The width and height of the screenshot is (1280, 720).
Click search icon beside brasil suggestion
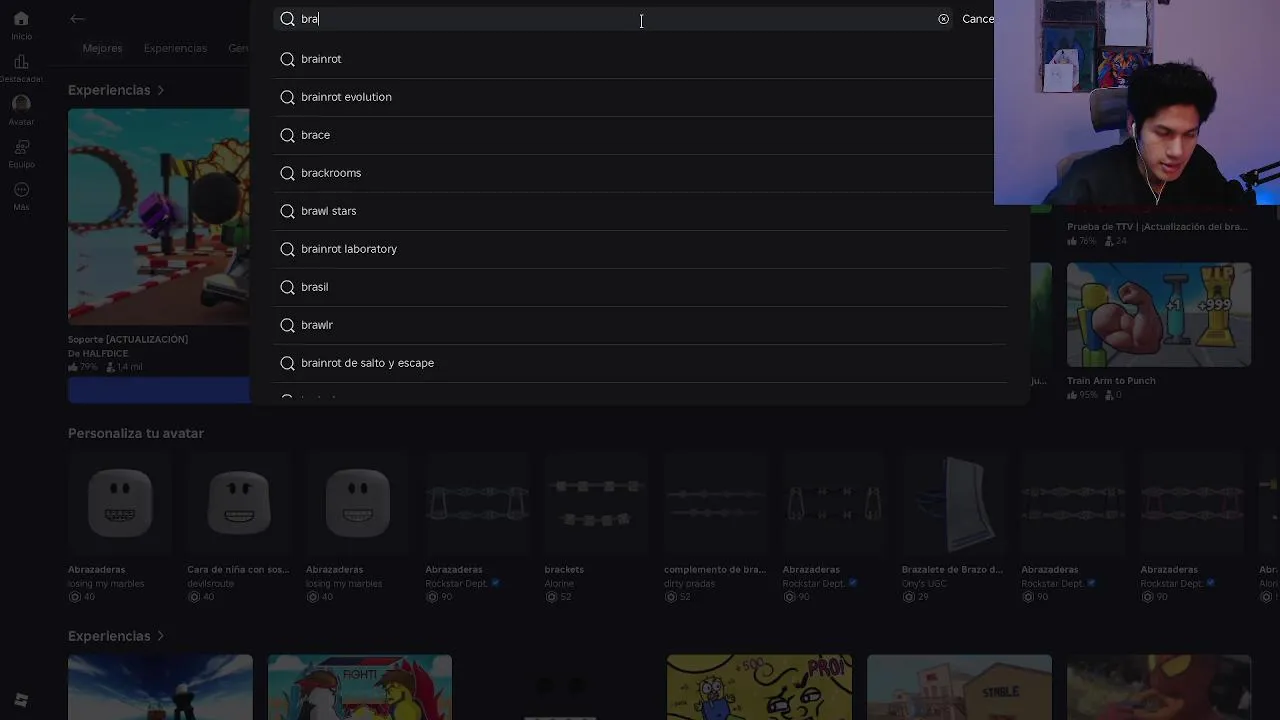tap(287, 287)
